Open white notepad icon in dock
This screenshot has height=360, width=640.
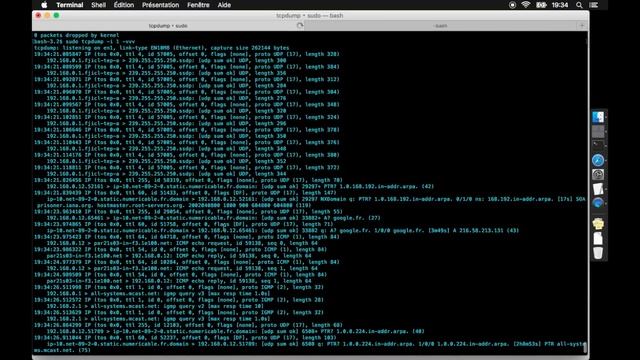598,189
